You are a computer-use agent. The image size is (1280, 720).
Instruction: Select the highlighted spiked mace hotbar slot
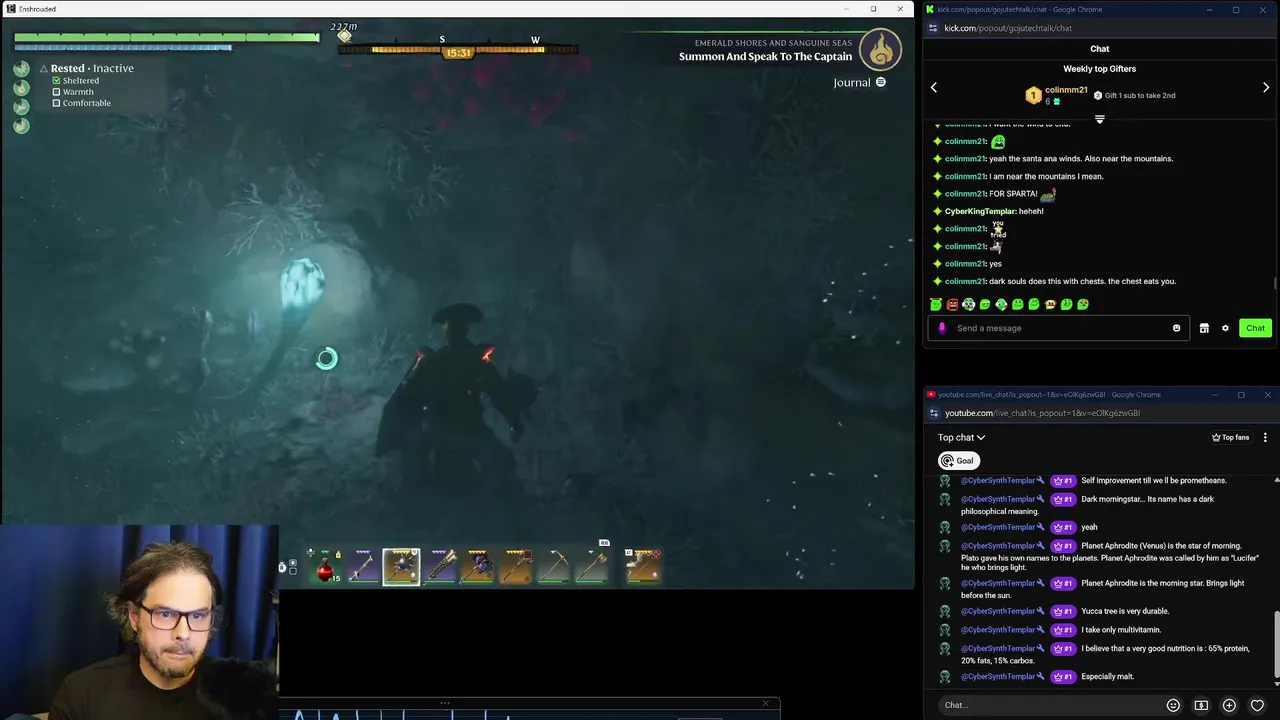401,567
